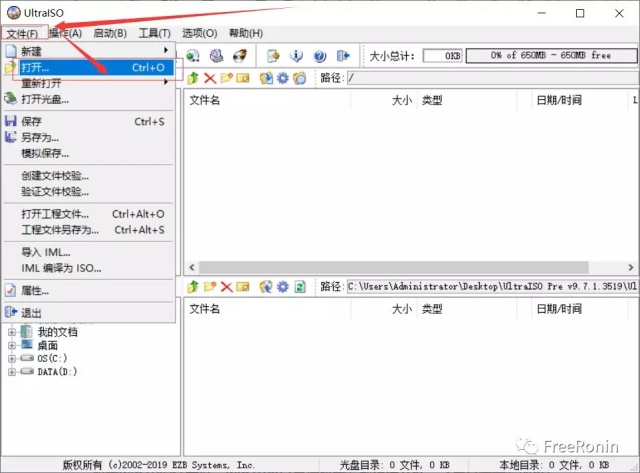This screenshot has height=473, width=640.
Task: Select 桌面 in the local tree
Action: (47, 345)
